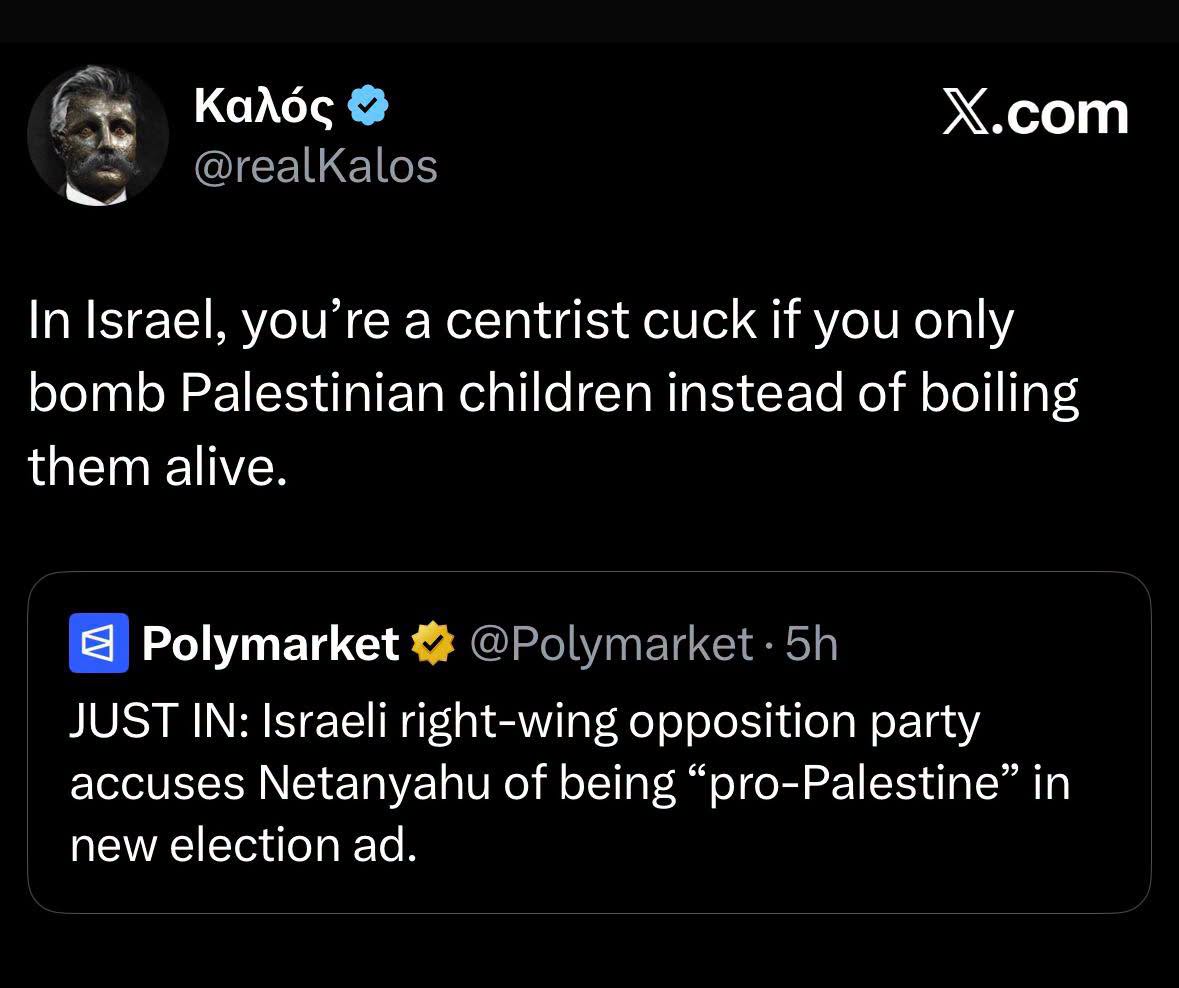This screenshot has width=1179, height=988.
Task: Open the 5h timestamp of quoted post
Action: point(811,644)
